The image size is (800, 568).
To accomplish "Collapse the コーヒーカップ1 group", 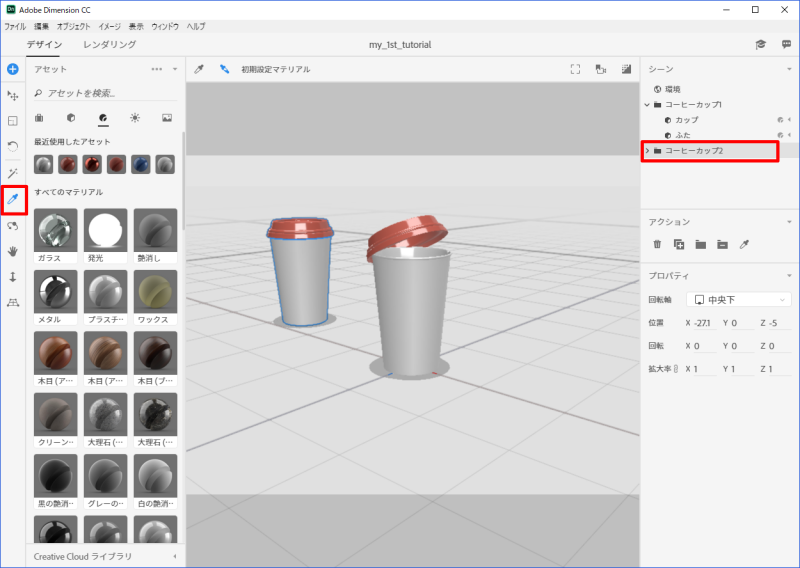I will point(647,104).
